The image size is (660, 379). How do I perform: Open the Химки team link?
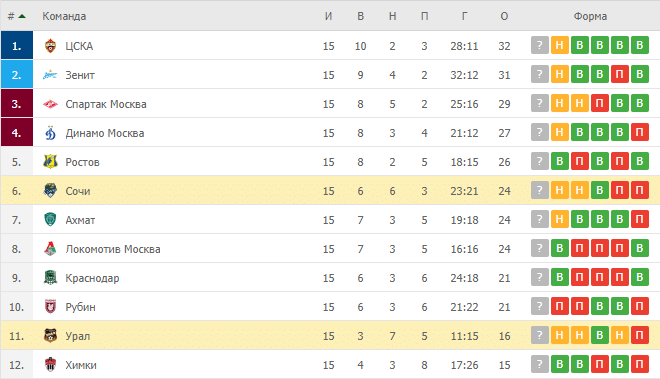click(x=81, y=365)
